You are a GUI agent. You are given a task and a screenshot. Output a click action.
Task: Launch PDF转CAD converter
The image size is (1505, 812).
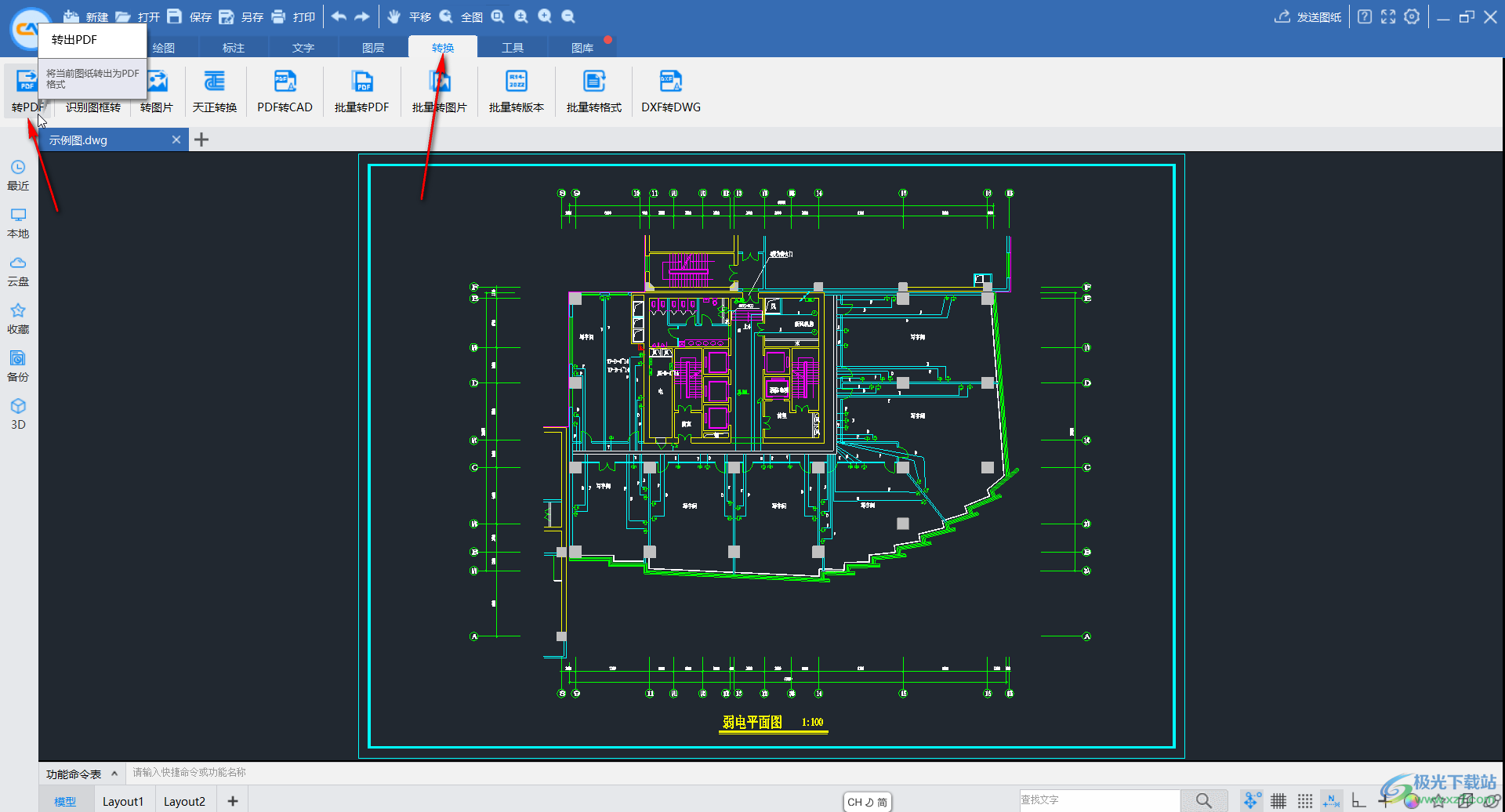[x=285, y=92]
